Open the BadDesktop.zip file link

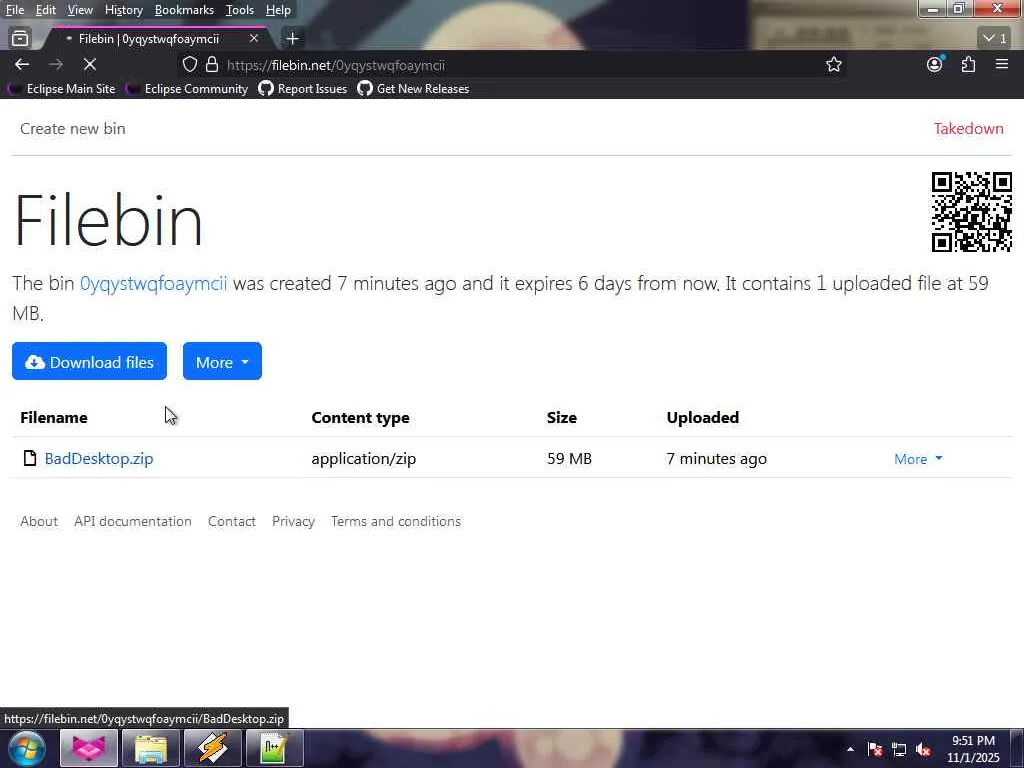click(99, 458)
